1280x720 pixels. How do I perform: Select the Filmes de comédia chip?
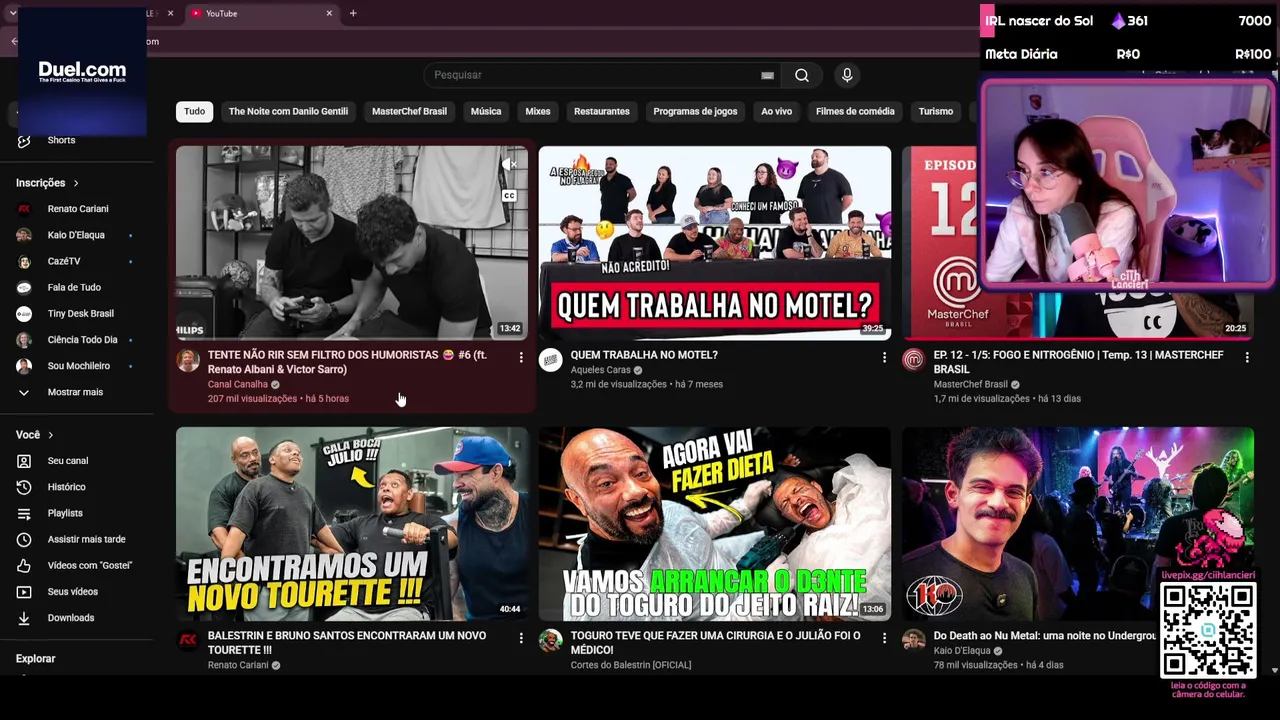(855, 111)
